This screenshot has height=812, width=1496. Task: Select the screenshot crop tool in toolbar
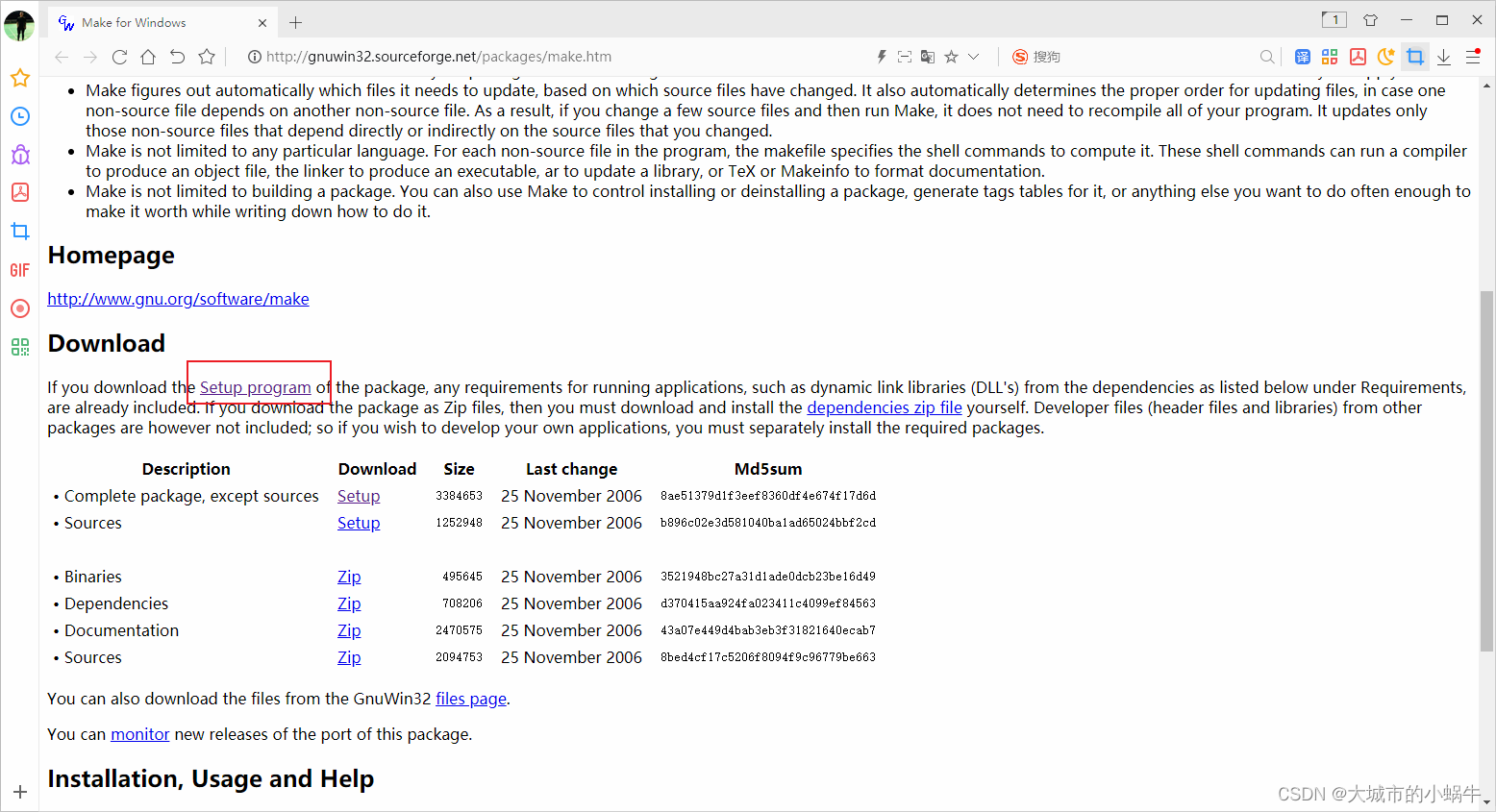pyautogui.click(x=1414, y=57)
